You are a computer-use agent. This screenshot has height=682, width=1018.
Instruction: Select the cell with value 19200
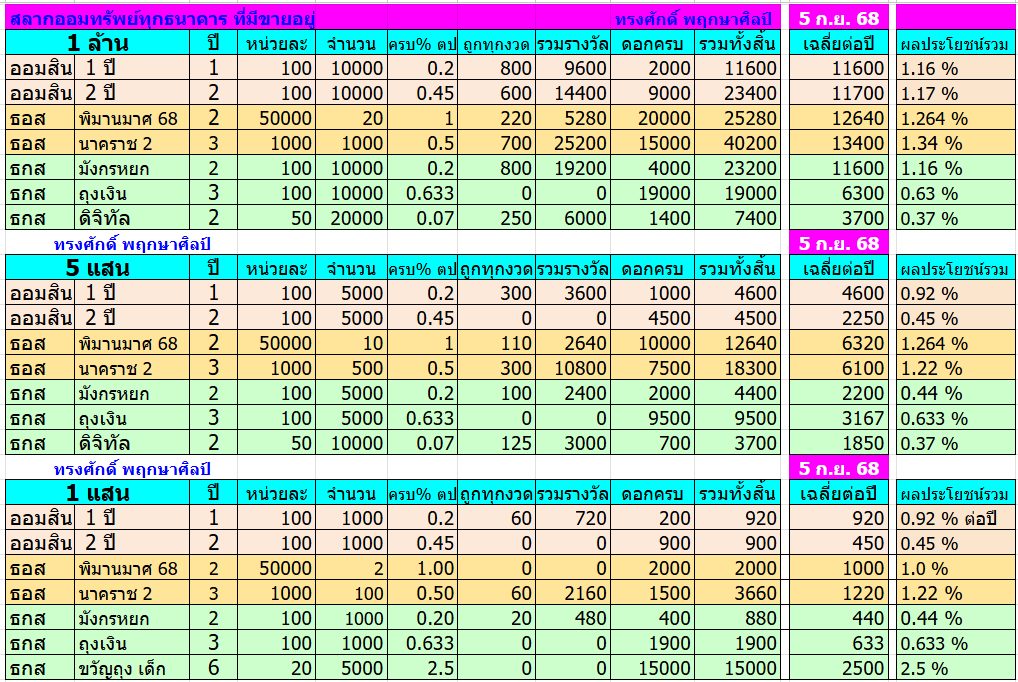[573, 168]
